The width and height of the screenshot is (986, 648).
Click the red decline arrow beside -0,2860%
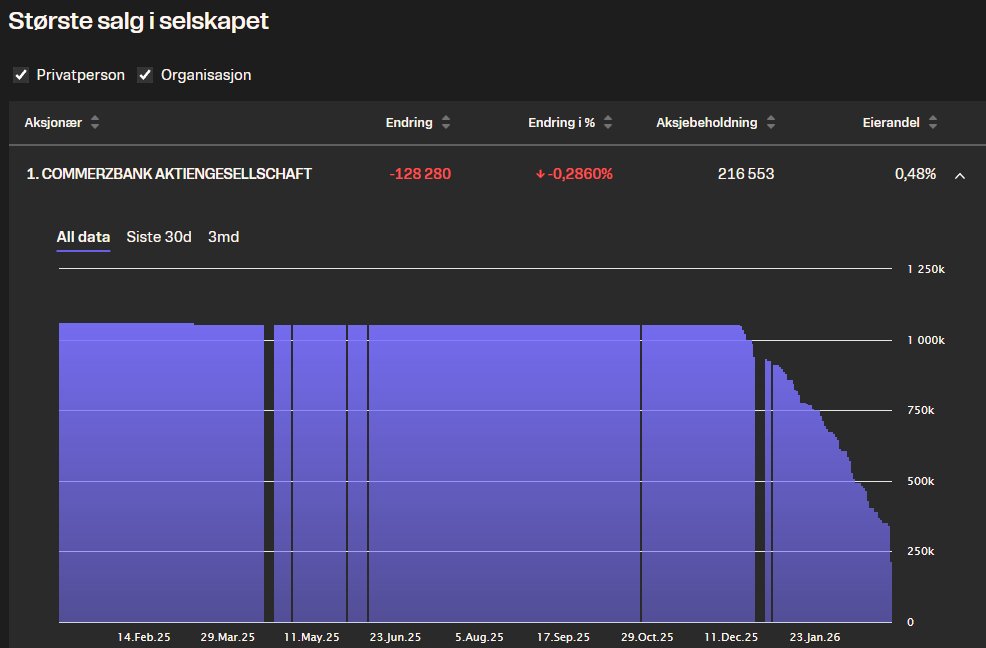539,173
